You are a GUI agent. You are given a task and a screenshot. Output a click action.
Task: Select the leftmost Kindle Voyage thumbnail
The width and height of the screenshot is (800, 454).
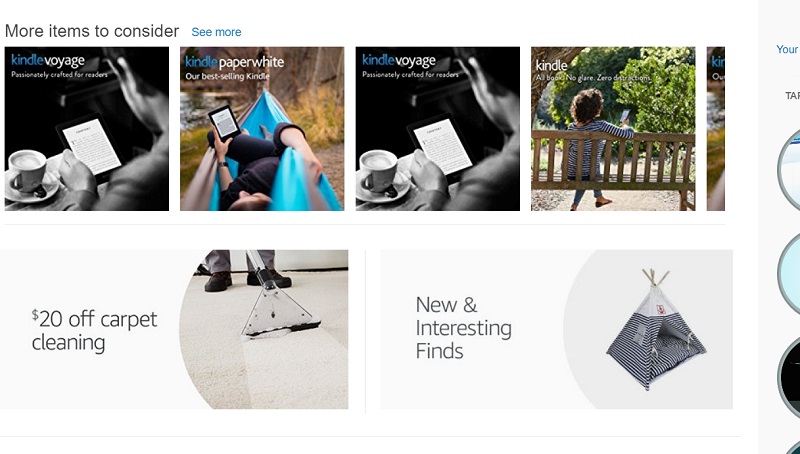(87, 129)
